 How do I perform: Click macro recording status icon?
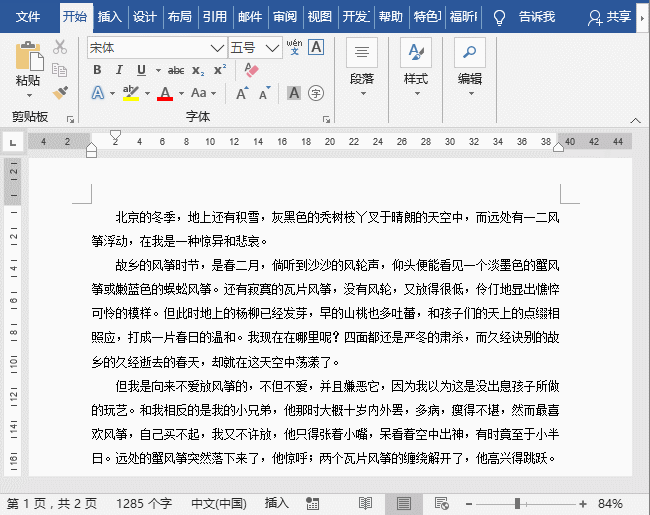point(312,504)
